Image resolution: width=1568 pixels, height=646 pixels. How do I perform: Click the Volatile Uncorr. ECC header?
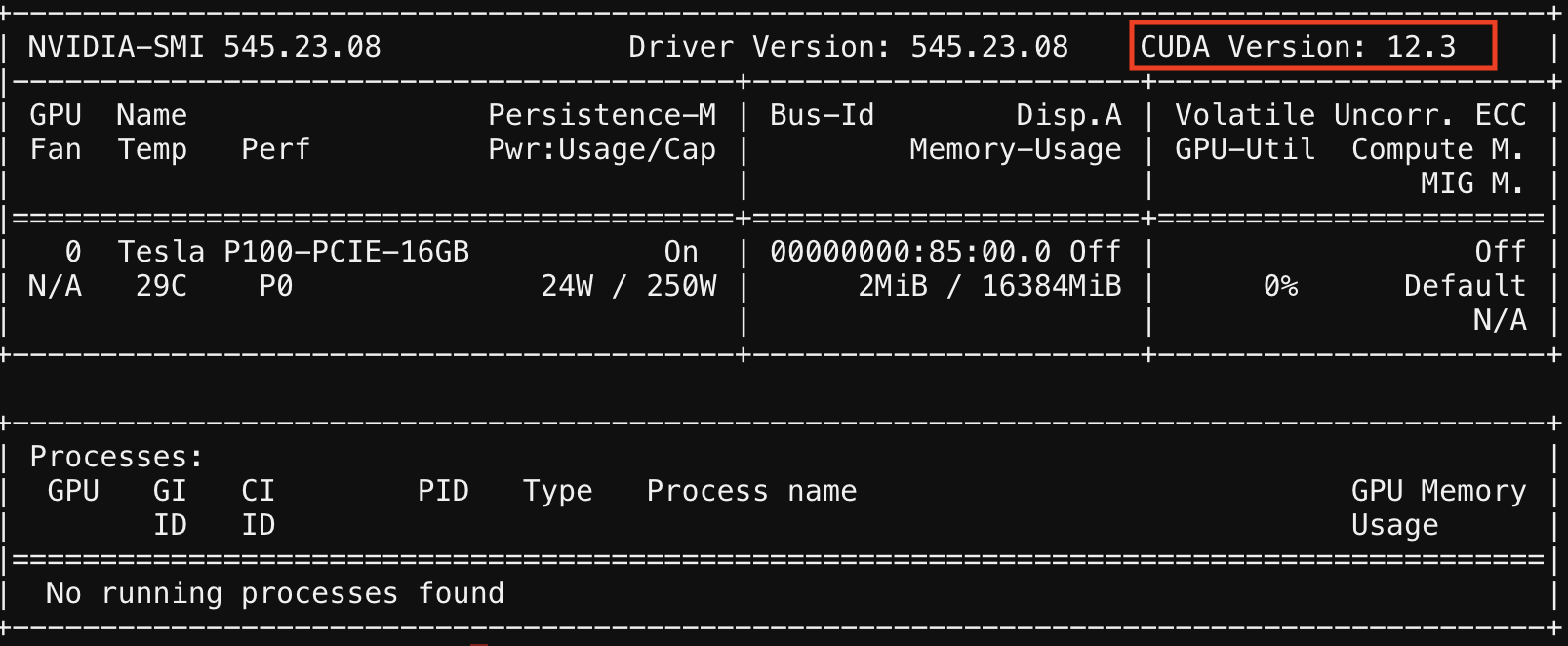pyautogui.click(x=1349, y=115)
